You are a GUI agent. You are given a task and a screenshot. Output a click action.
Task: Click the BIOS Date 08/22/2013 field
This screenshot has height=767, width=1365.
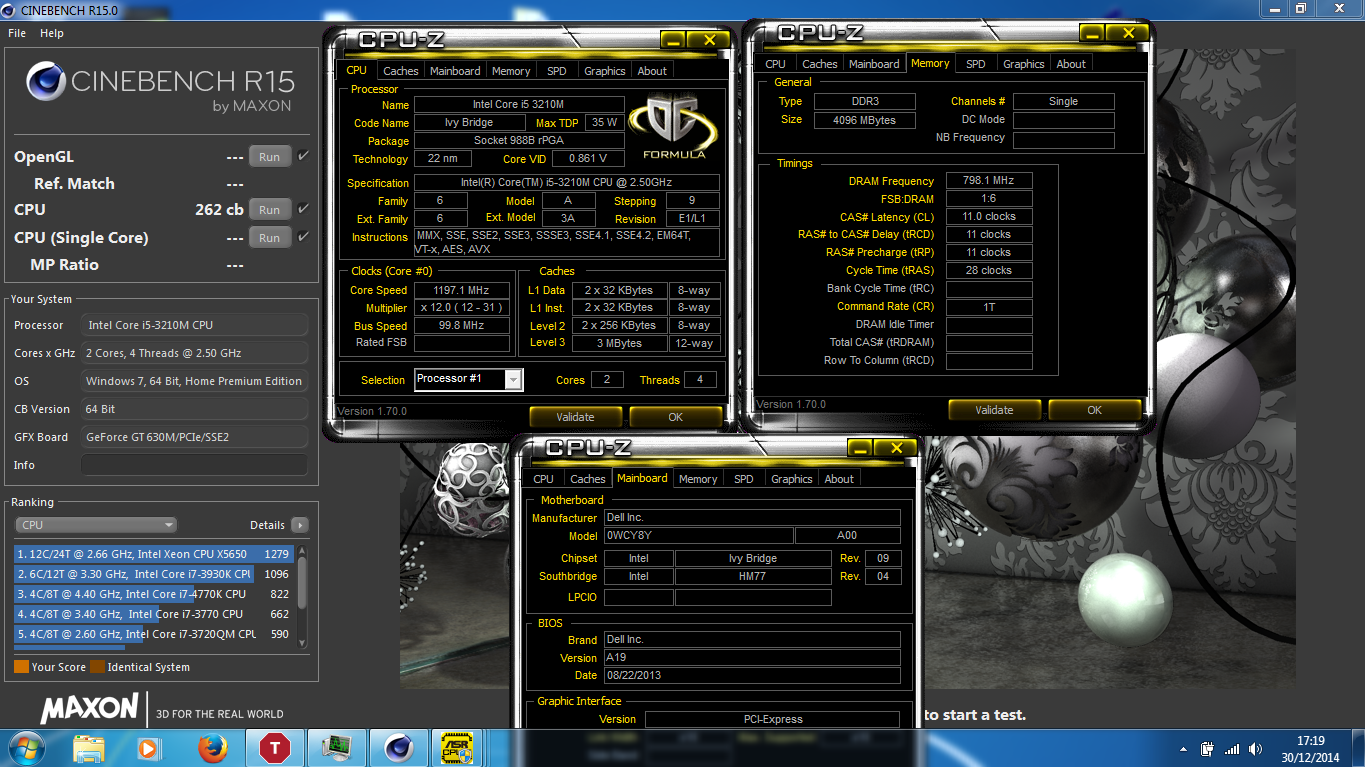click(x=752, y=675)
